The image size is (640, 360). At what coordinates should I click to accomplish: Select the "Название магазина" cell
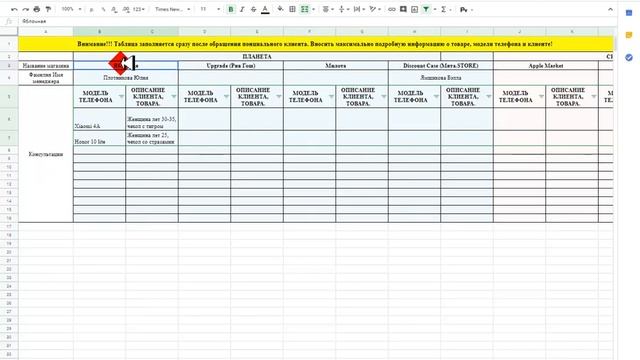[46, 65]
